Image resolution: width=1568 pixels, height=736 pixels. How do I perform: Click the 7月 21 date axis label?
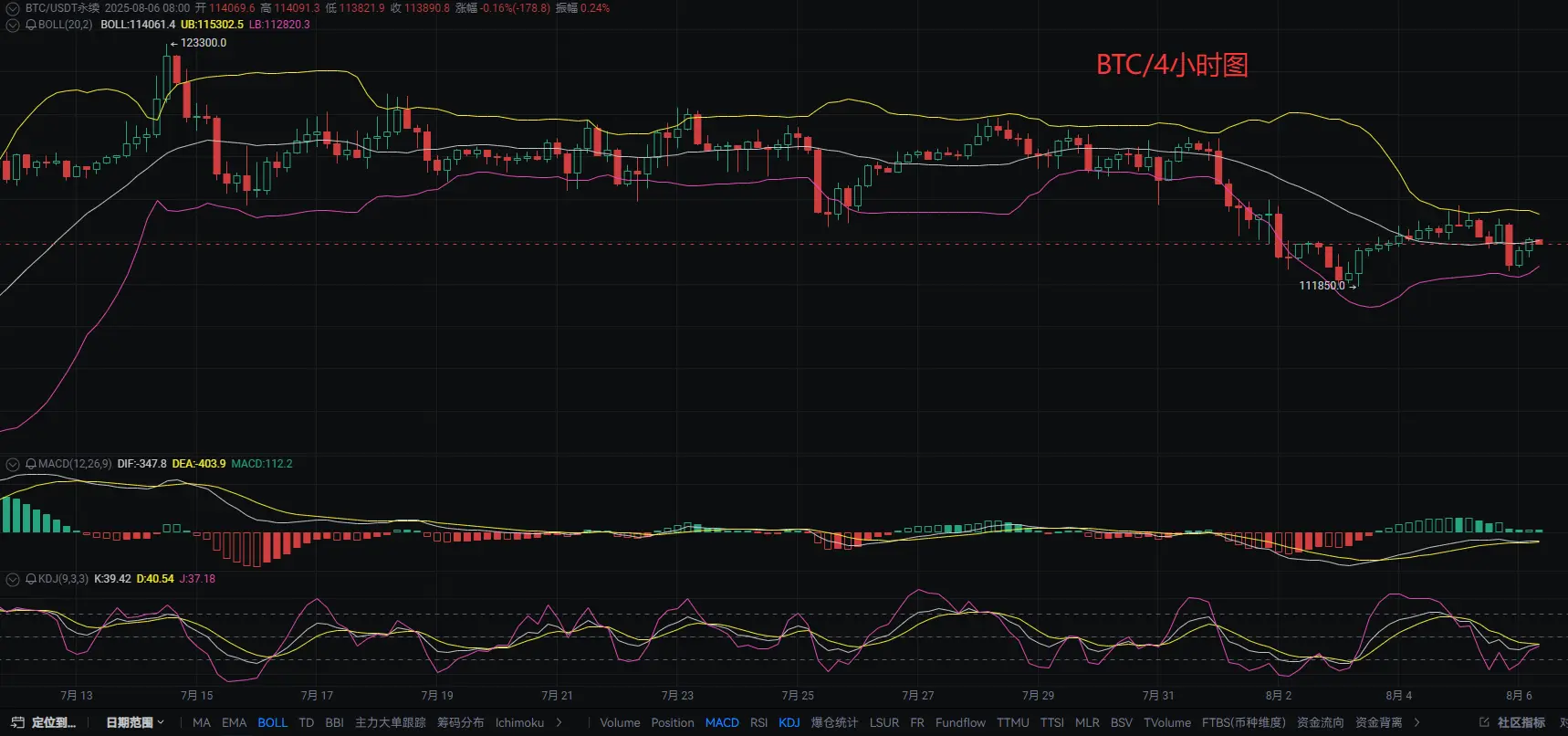click(x=557, y=696)
